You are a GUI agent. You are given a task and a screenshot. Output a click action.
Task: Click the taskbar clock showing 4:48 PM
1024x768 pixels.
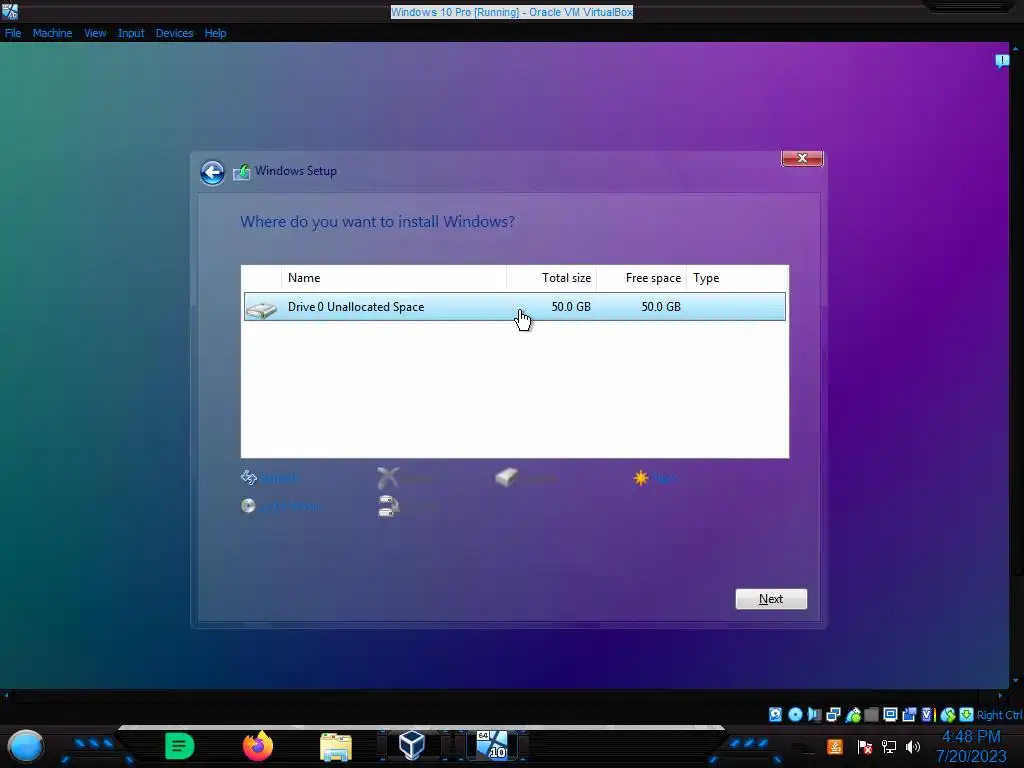pyautogui.click(x=971, y=746)
